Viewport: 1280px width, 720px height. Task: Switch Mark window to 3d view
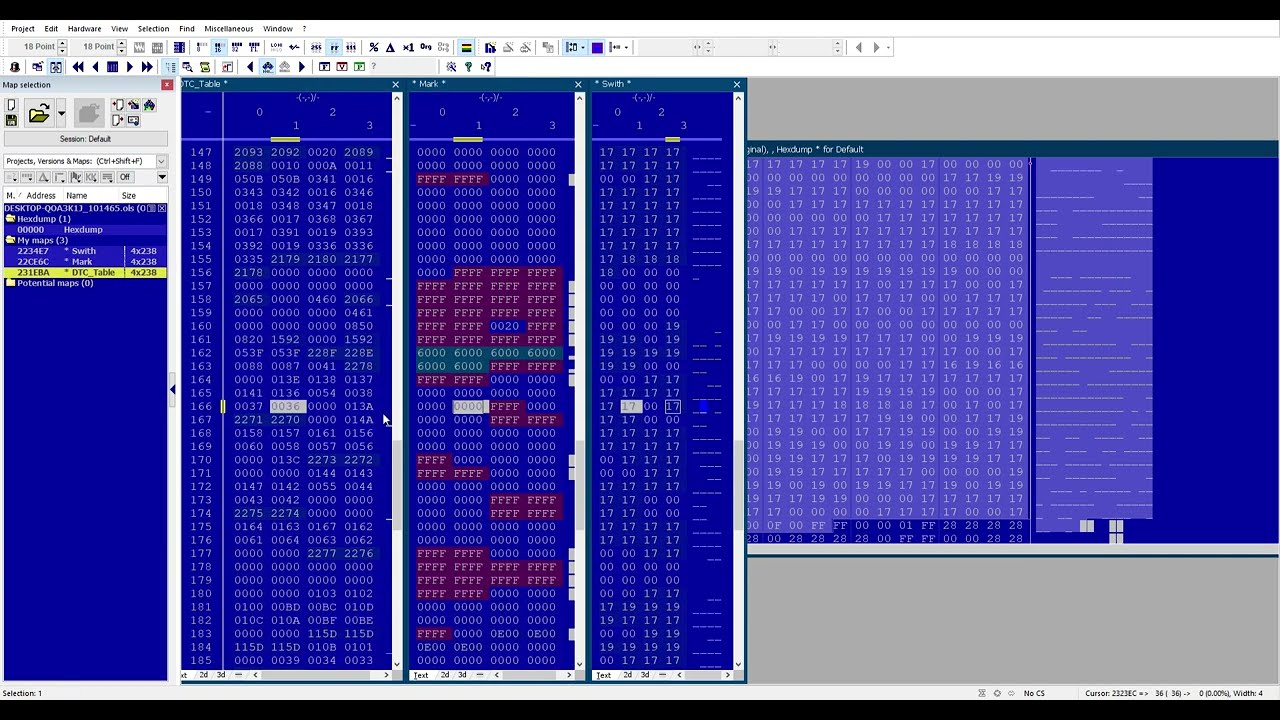[462, 675]
